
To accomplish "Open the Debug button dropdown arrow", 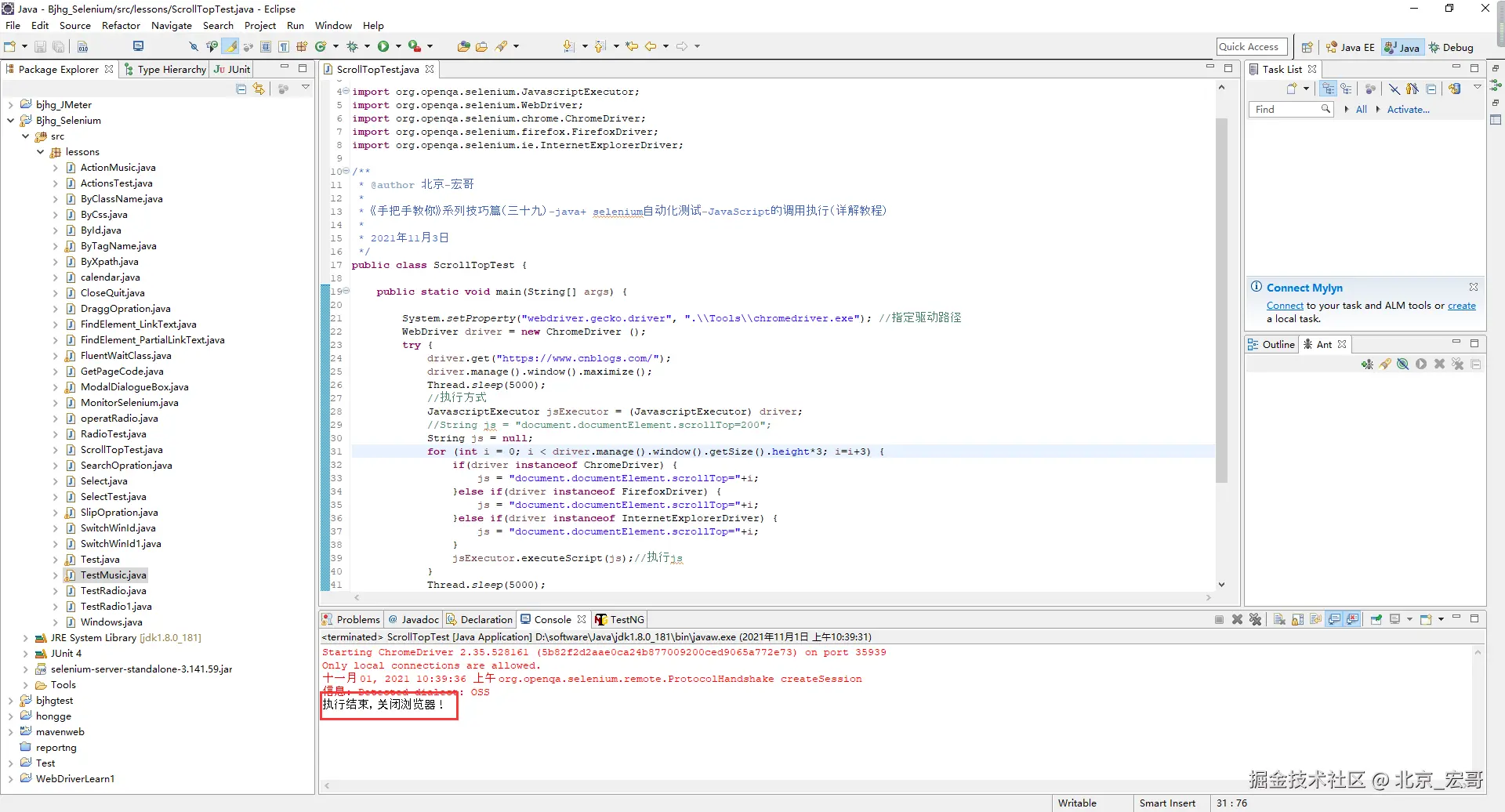I will pyautogui.click(x=367, y=47).
